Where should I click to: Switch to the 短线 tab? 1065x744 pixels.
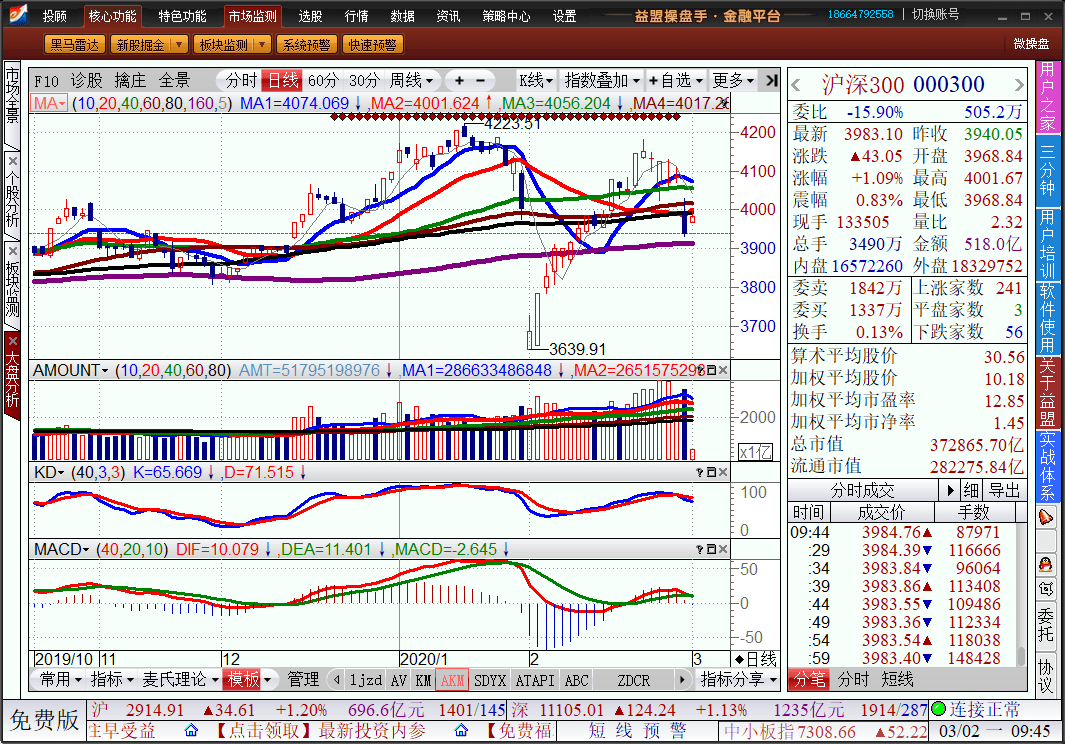click(897, 679)
